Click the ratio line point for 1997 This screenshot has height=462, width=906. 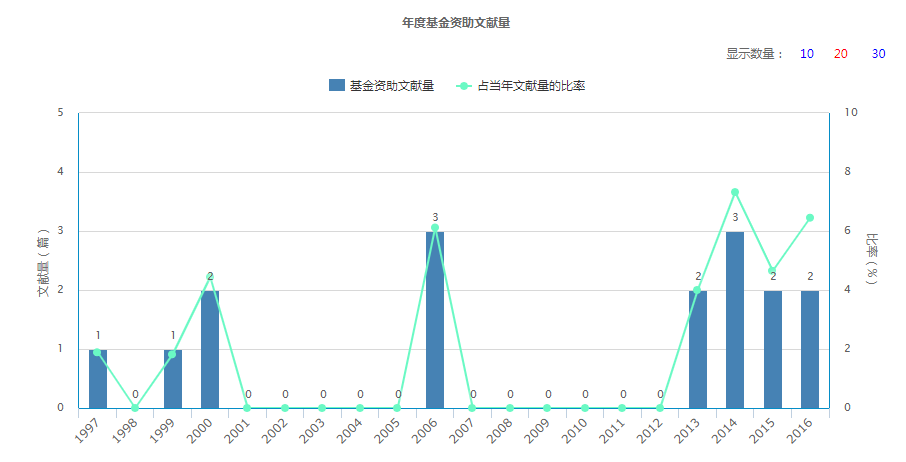point(97,352)
